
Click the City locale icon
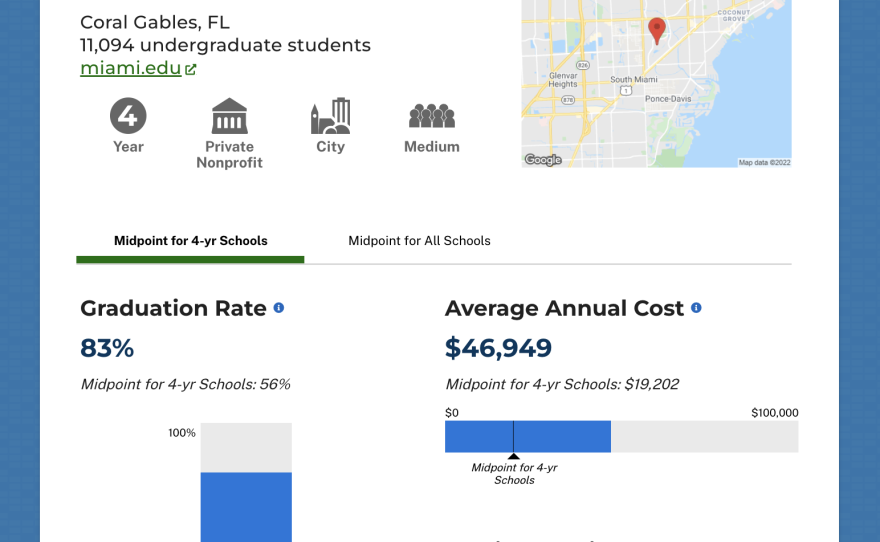pyautogui.click(x=330, y=116)
